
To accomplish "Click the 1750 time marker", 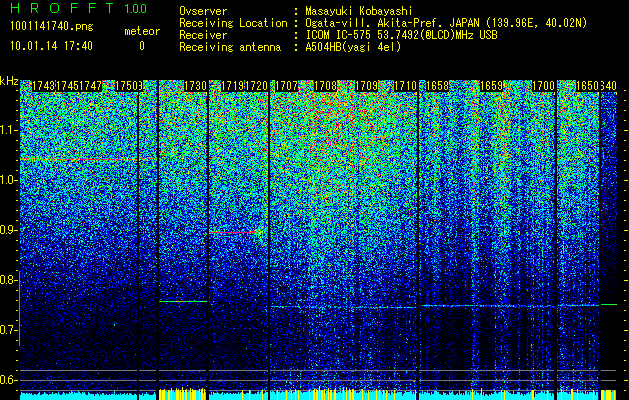I will [x=126, y=86].
